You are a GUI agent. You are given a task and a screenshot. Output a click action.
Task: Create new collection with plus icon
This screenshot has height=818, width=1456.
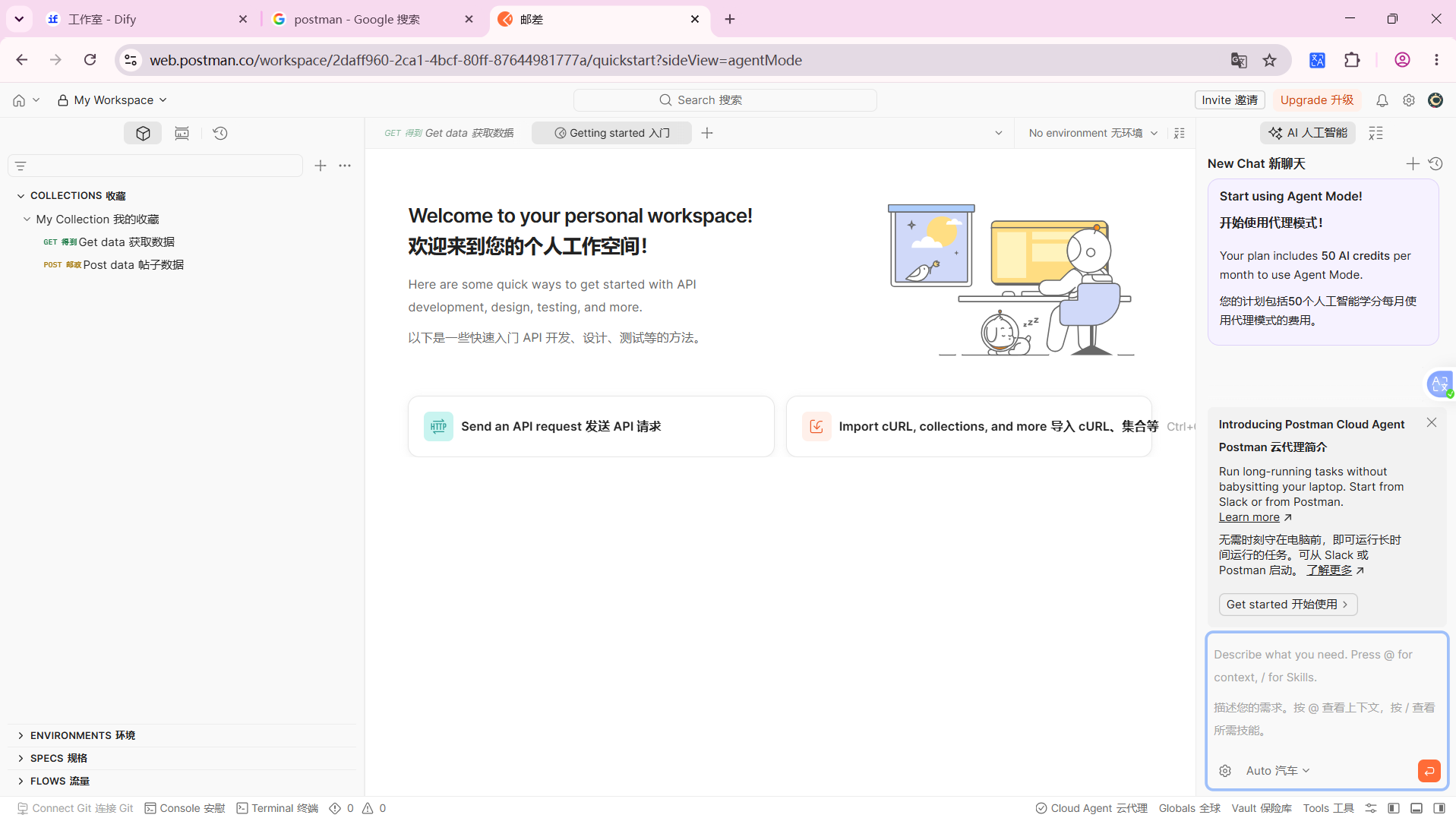coord(321,166)
